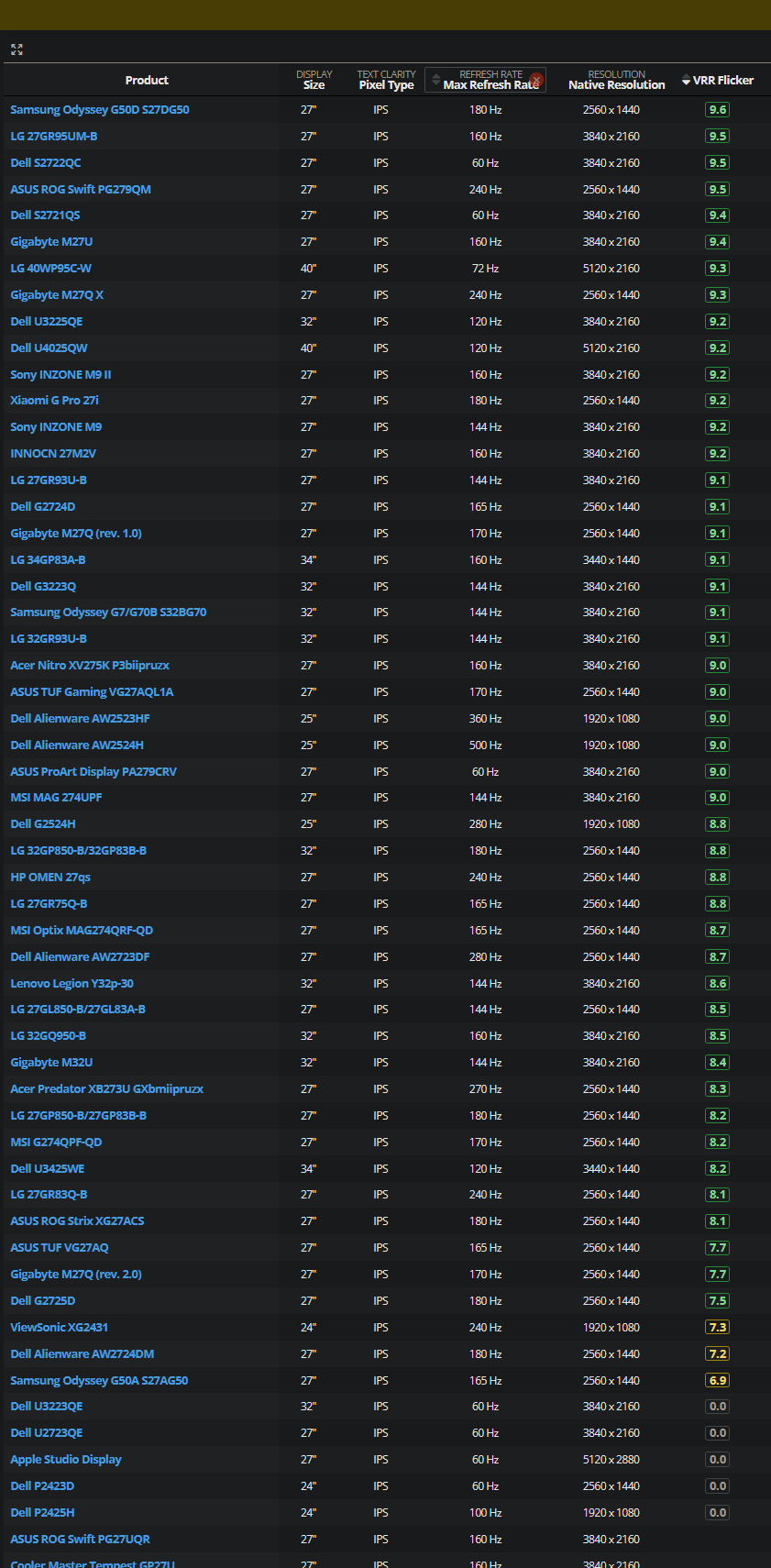Click the 72 Hz refresh rate cell

pos(485,268)
